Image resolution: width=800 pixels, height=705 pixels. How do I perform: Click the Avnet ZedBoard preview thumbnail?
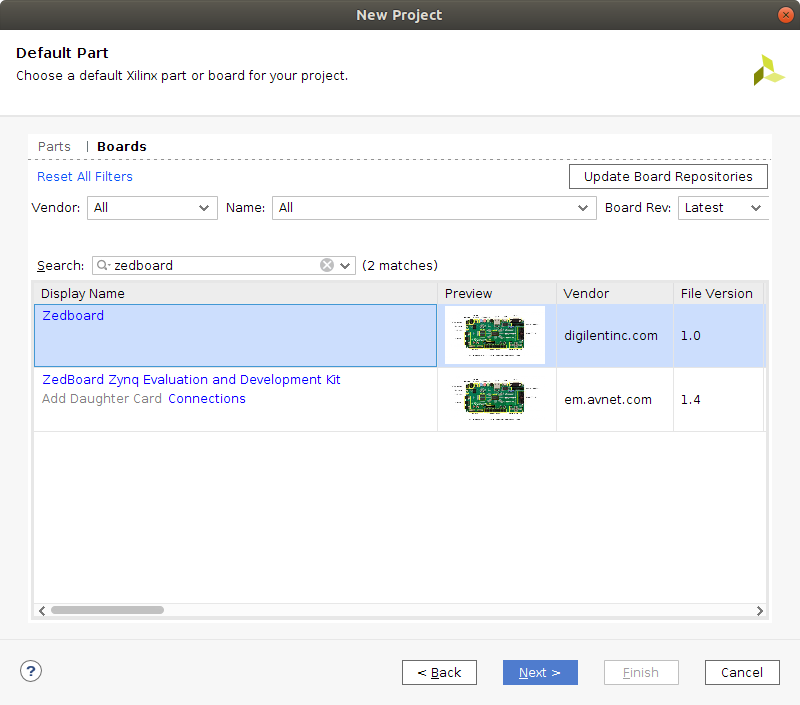pos(494,399)
